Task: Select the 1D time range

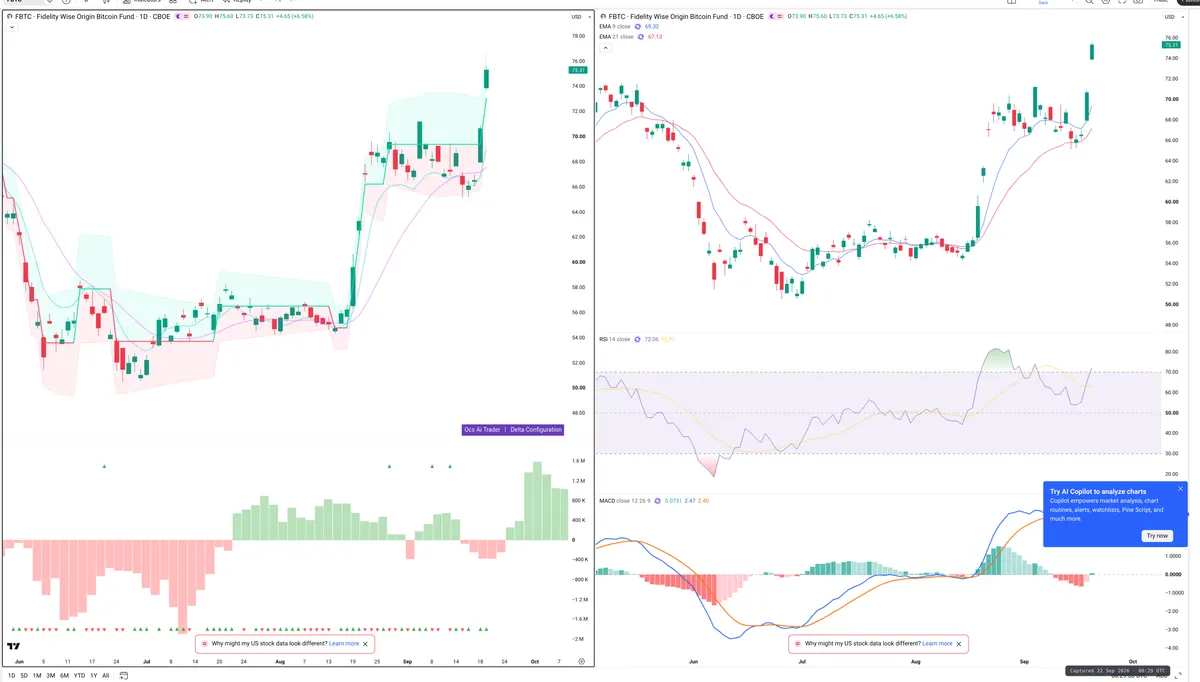Action: tap(12, 676)
